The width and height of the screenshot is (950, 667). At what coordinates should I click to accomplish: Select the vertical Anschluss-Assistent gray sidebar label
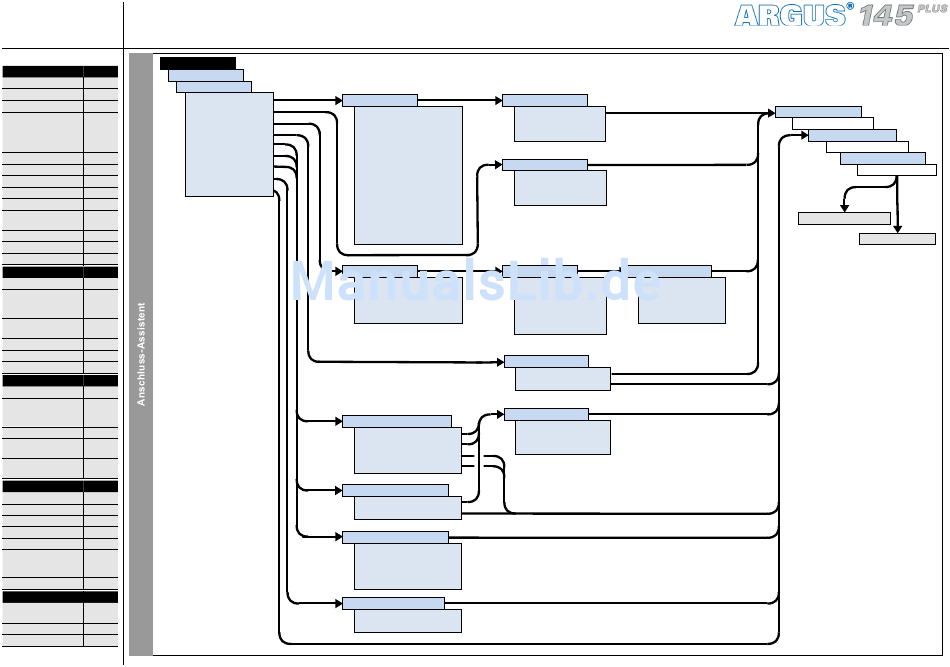pos(141,354)
